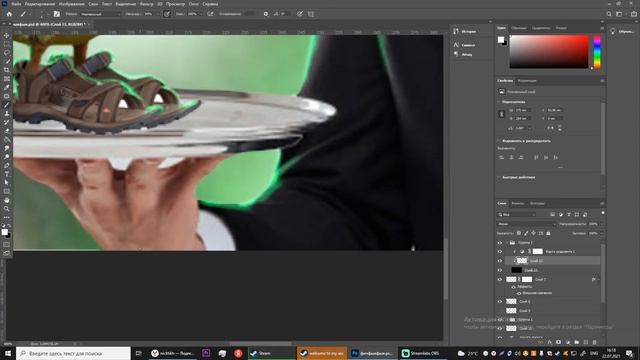Click the Home icon in options bar
Screen dimensions: 640x360
pyautogui.click(x=9, y=14)
